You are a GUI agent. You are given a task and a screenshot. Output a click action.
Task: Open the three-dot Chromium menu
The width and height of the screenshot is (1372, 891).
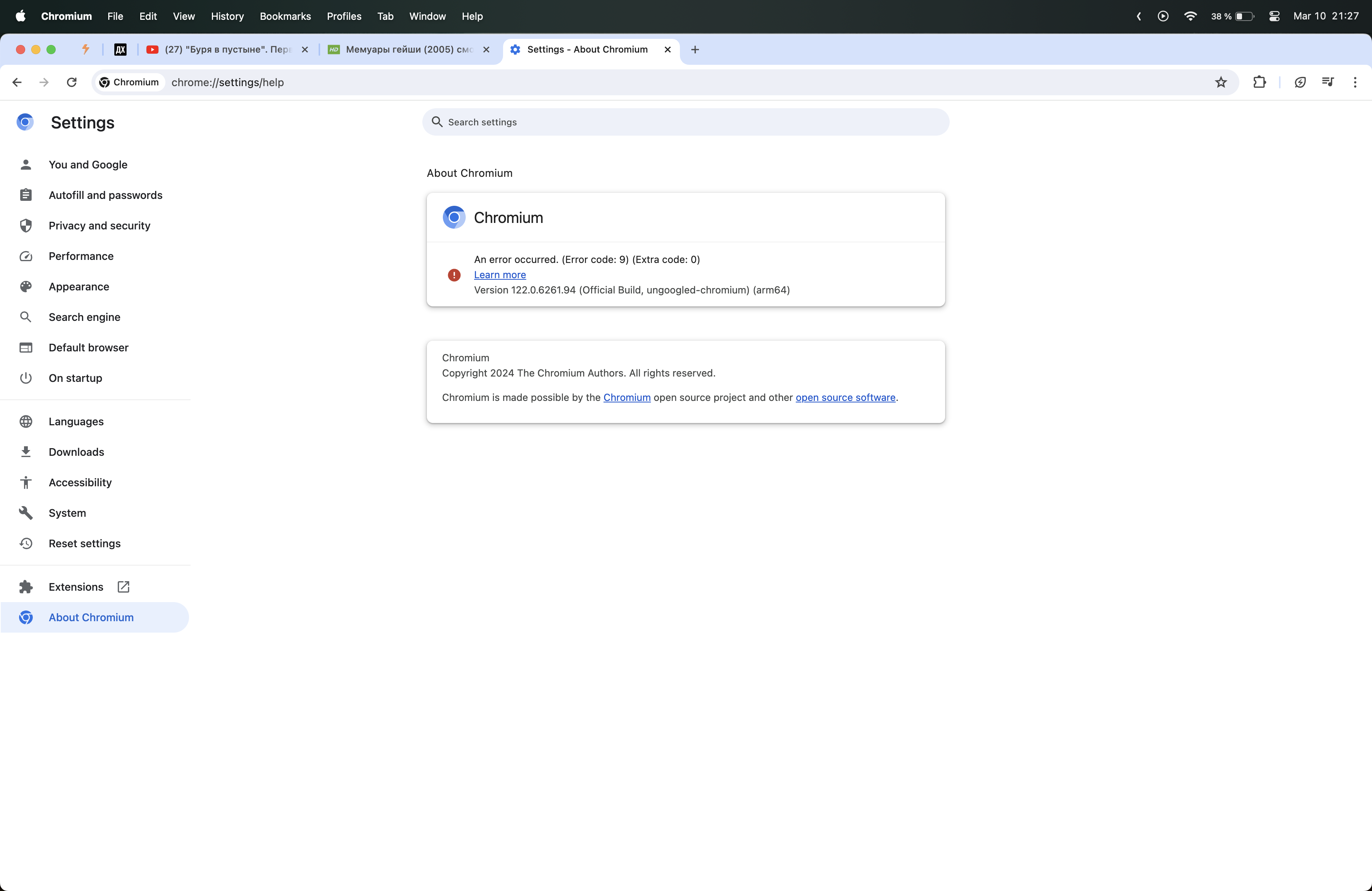[x=1355, y=82]
